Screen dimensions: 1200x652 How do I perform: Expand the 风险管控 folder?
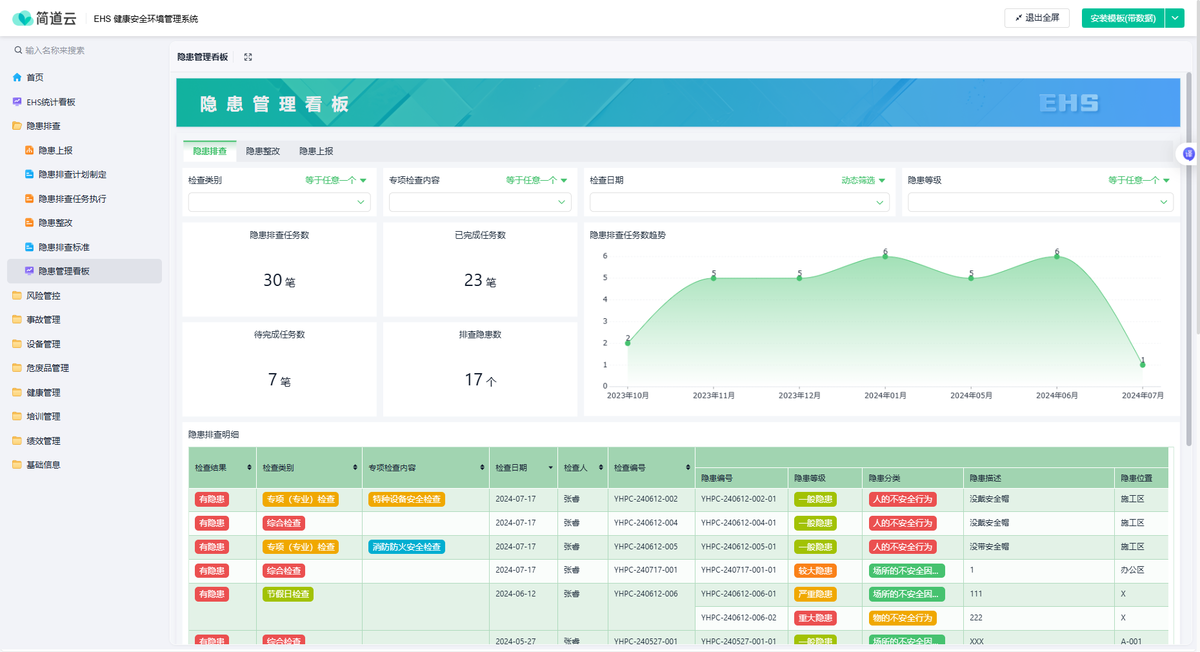coord(43,296)
